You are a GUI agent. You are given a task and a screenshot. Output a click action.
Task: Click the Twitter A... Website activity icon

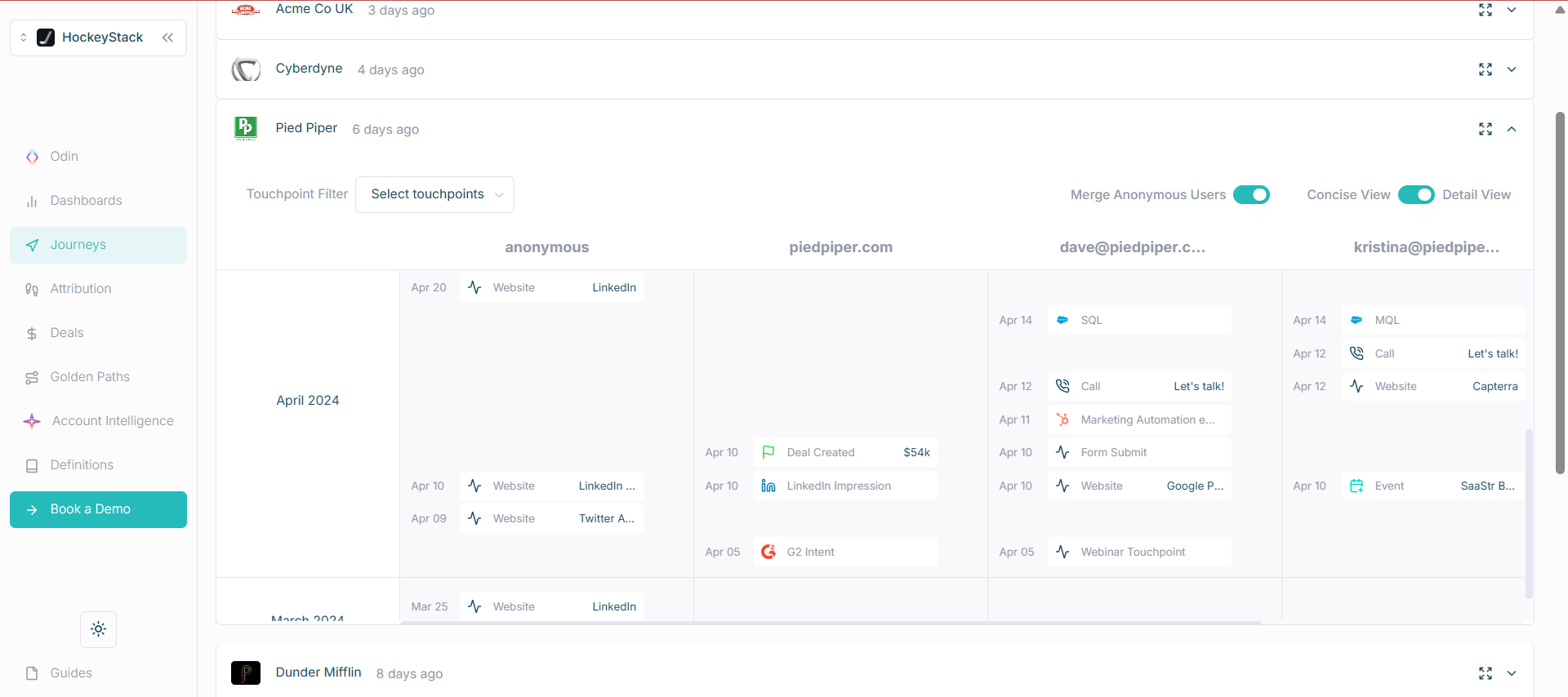(x=474, y=518)
